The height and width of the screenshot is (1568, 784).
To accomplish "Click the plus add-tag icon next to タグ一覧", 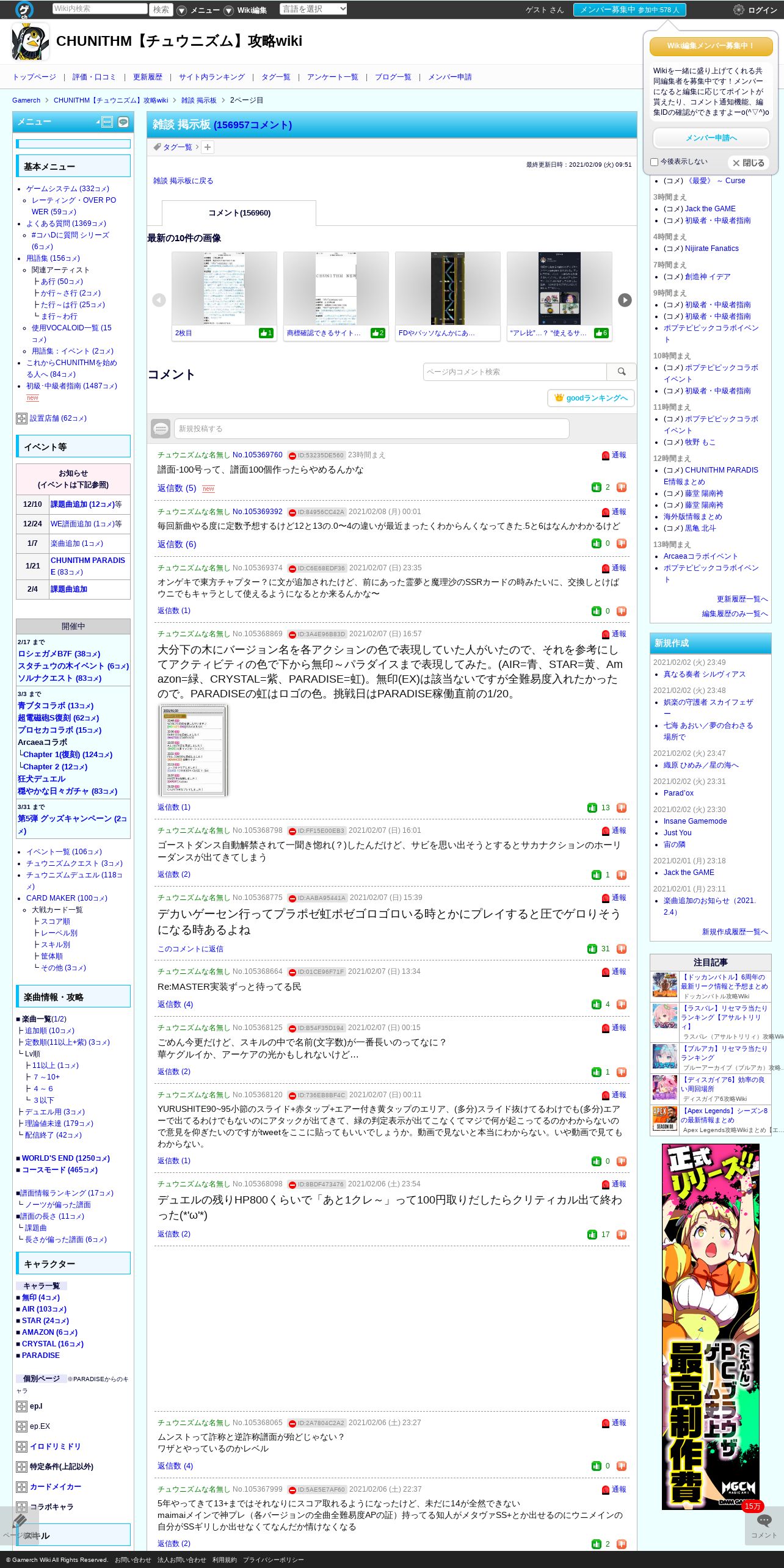I will (x=208, y=147).
